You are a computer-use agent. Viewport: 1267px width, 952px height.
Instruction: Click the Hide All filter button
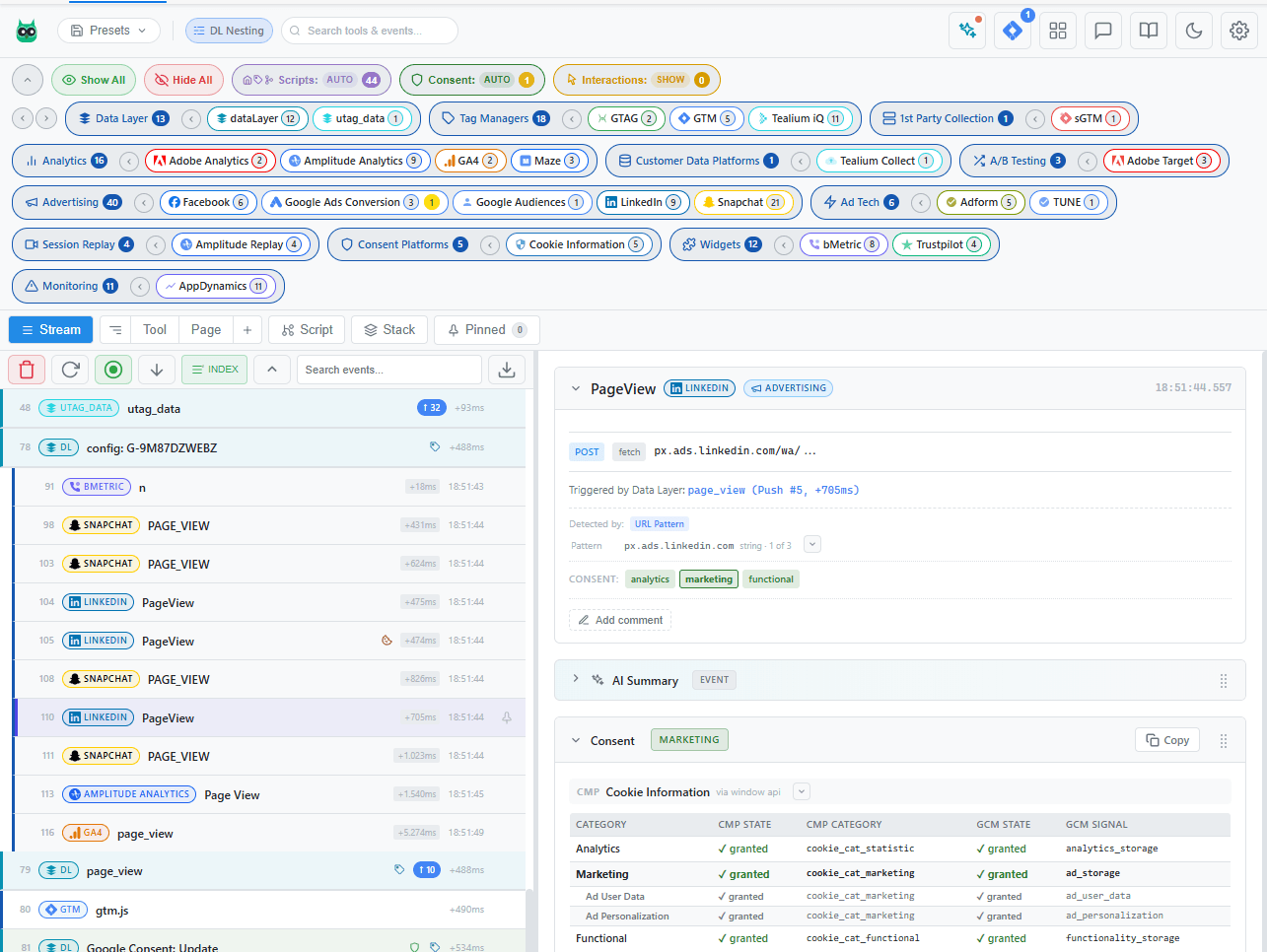coord(183,80)
